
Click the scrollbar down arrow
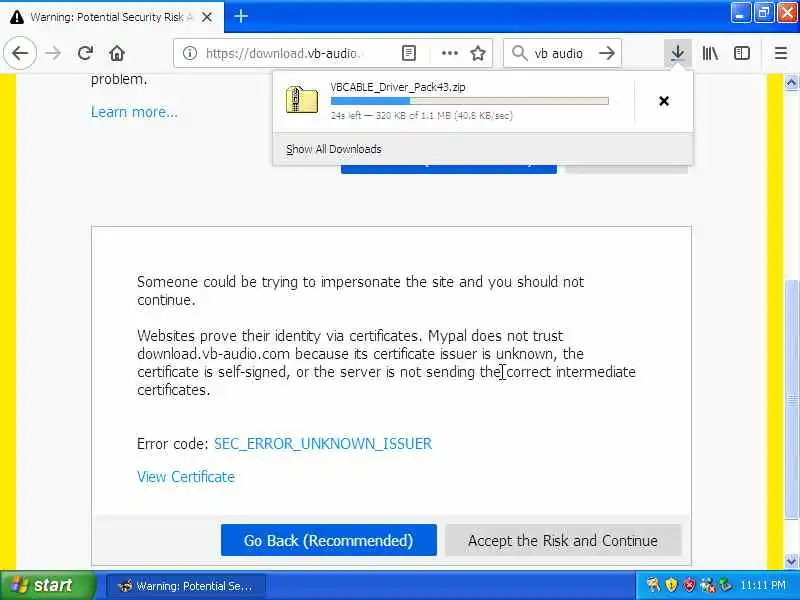tap(791, 561)
